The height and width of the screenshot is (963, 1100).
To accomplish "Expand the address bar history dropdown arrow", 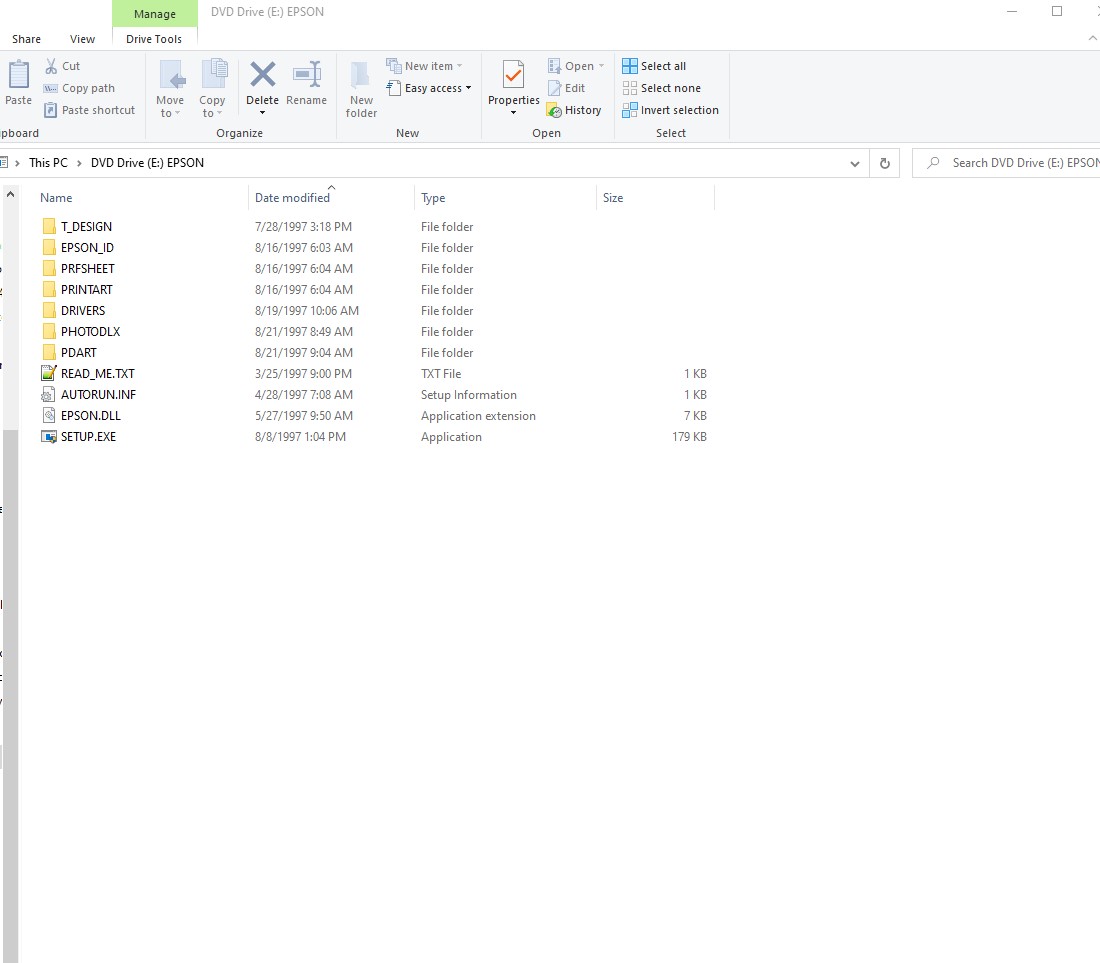I will click(x=854, y=163).
